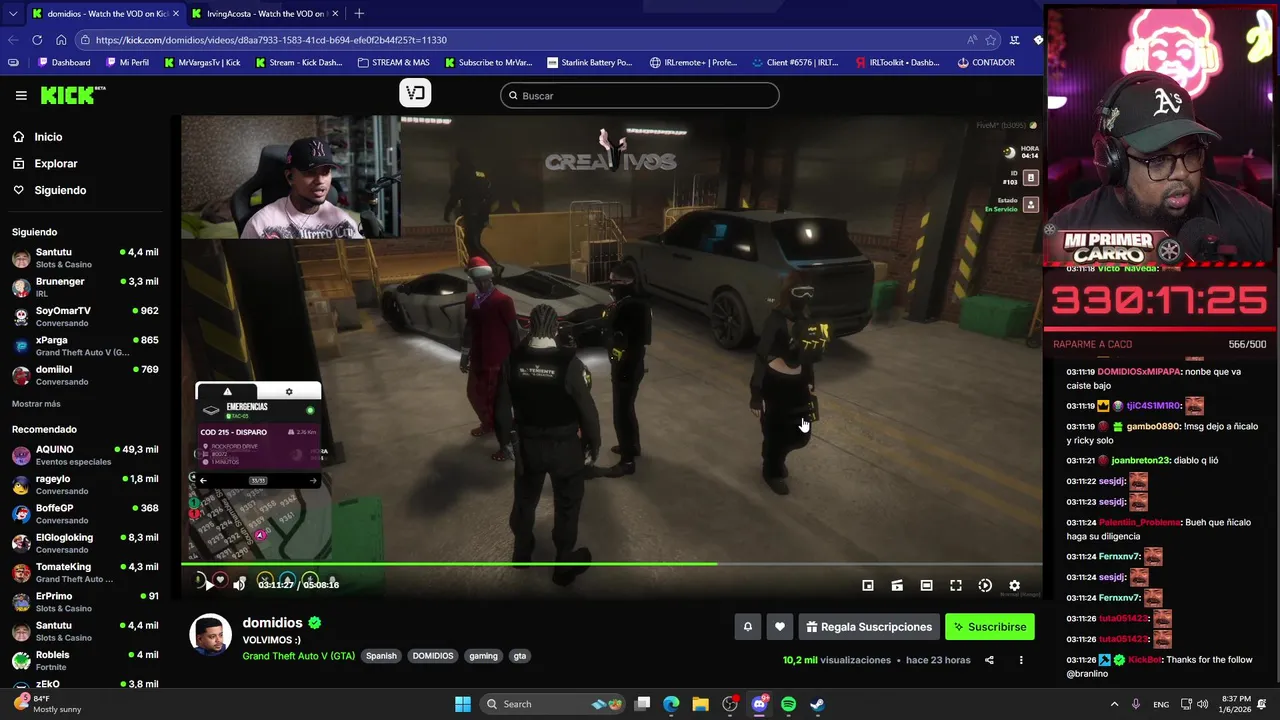The width and height of the screenshot is (1280, 720).
Task: Share the video
Action: tap(989, 660)
